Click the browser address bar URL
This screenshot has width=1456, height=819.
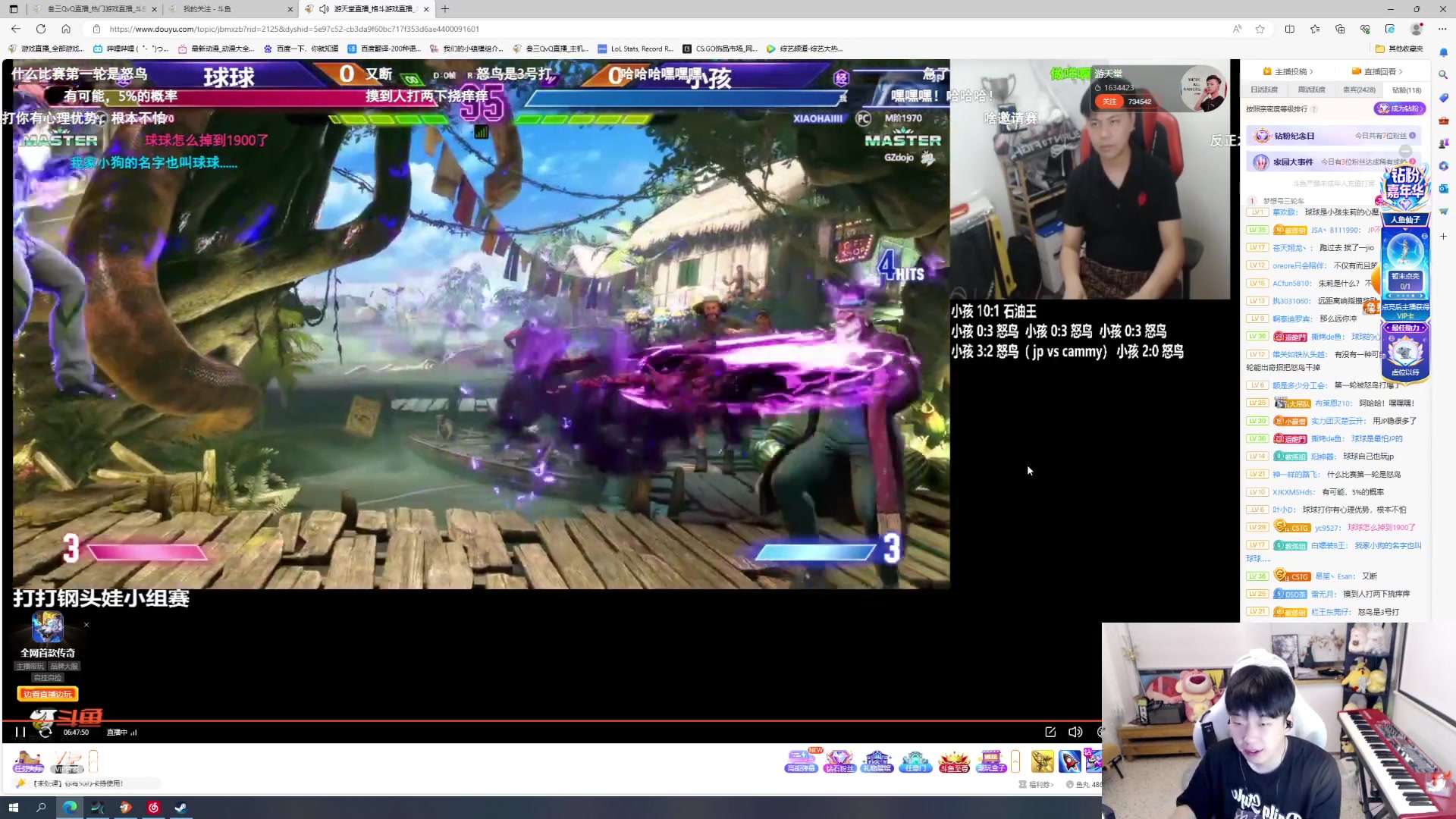(x=294, y=29)
